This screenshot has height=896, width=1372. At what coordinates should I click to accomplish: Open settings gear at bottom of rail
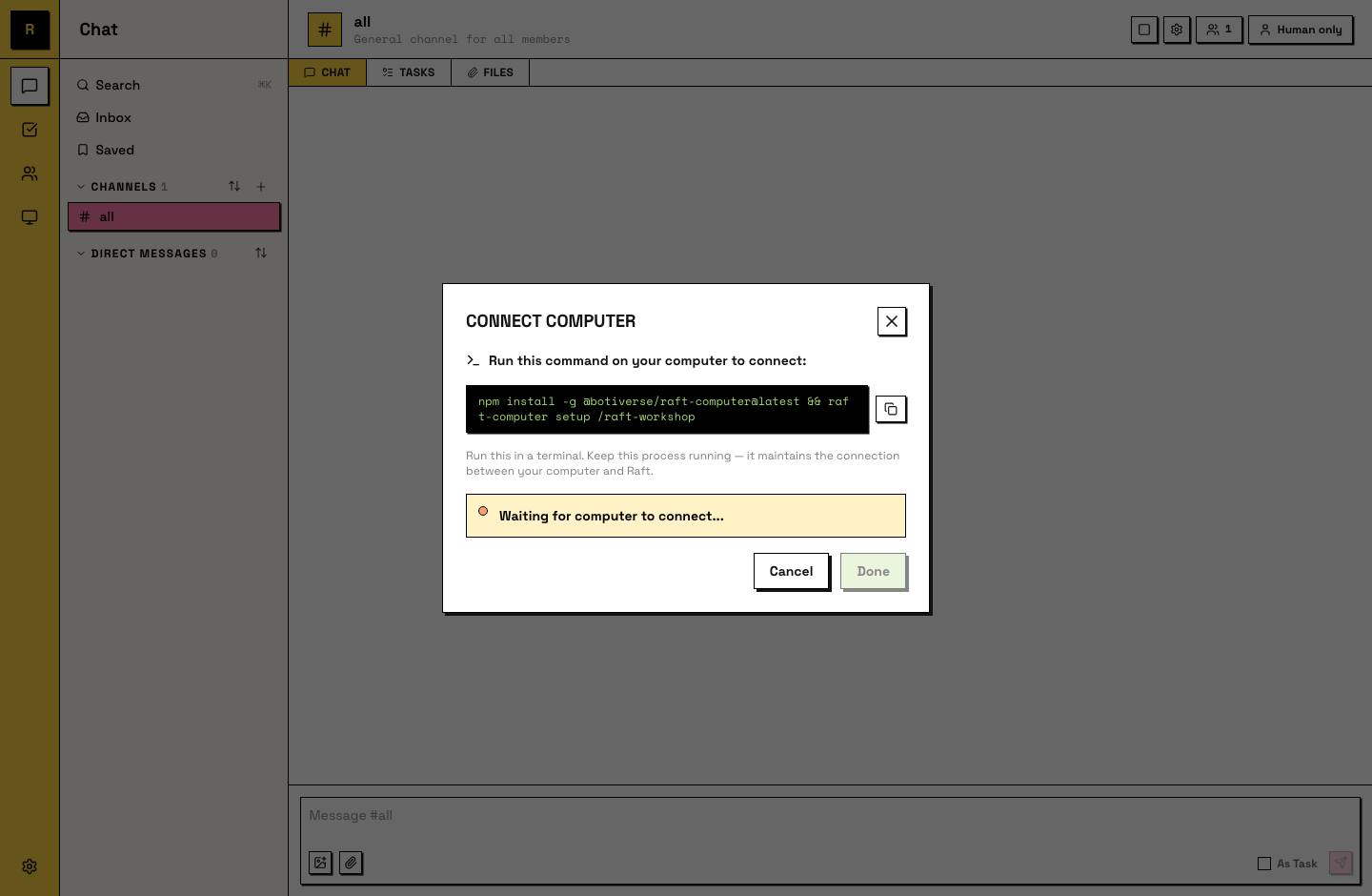30,866
